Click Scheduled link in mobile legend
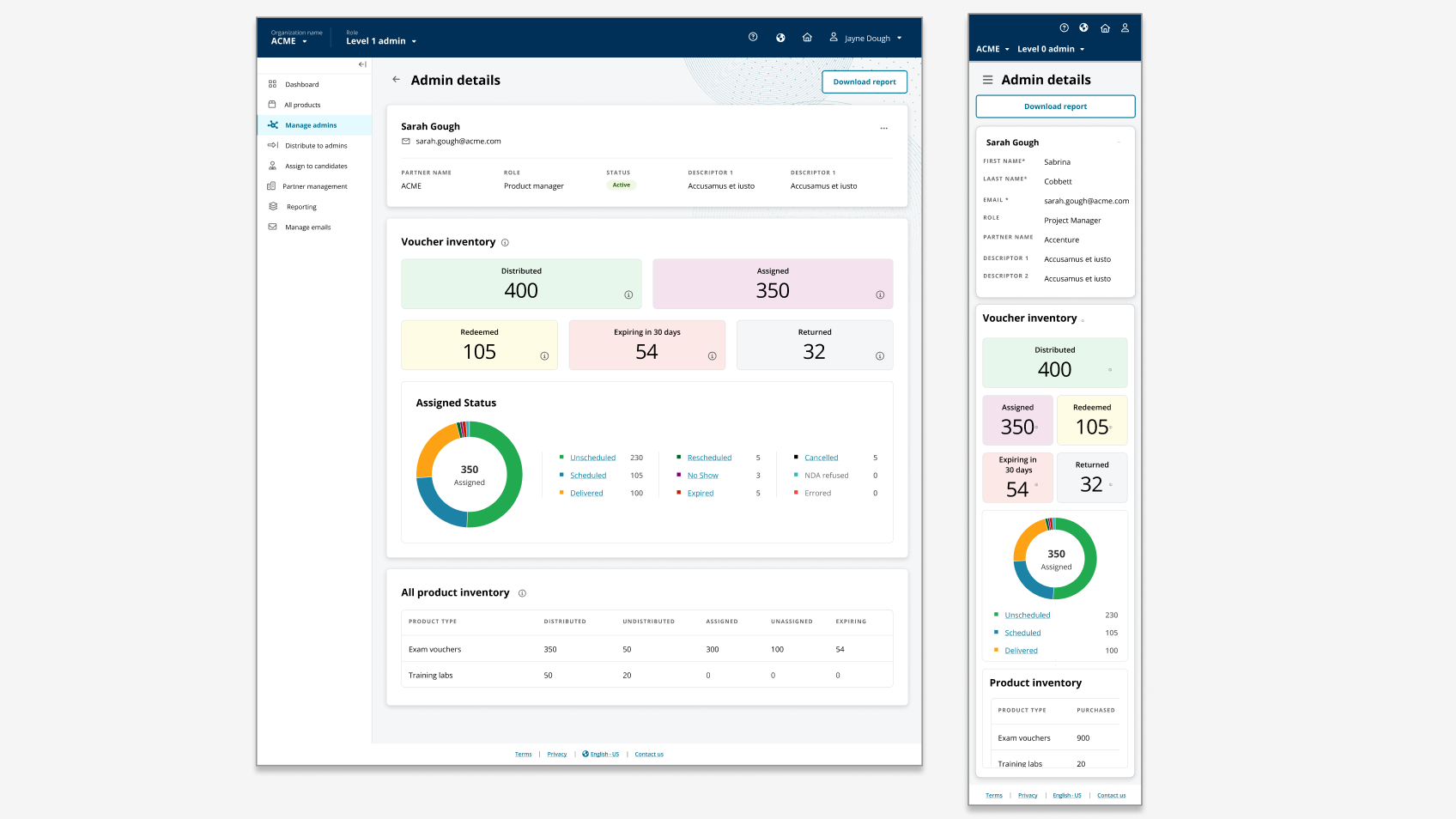1456x819 pixels. pyautogui.click(x=1022, y=634)
